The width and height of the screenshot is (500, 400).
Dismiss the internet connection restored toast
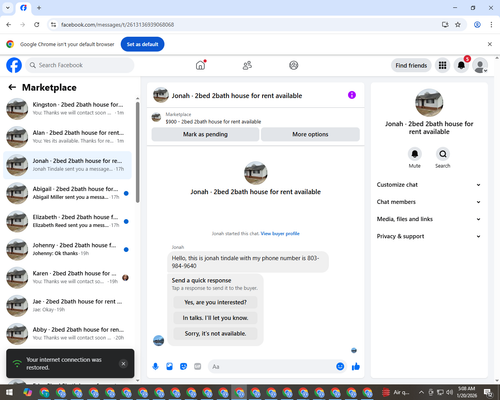pos(123,364)
